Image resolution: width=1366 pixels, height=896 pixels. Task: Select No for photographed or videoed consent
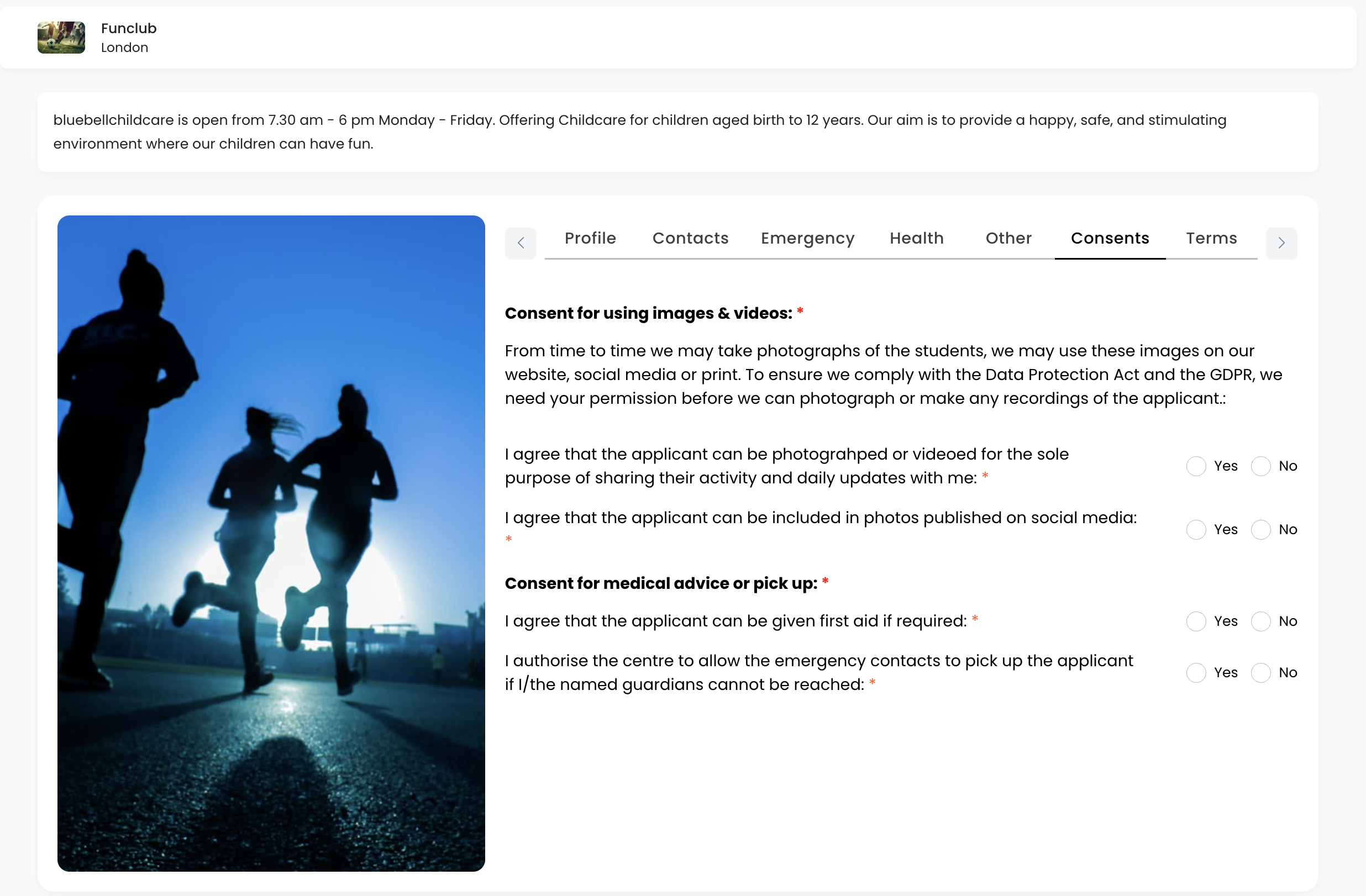(x=1260, y=466)
